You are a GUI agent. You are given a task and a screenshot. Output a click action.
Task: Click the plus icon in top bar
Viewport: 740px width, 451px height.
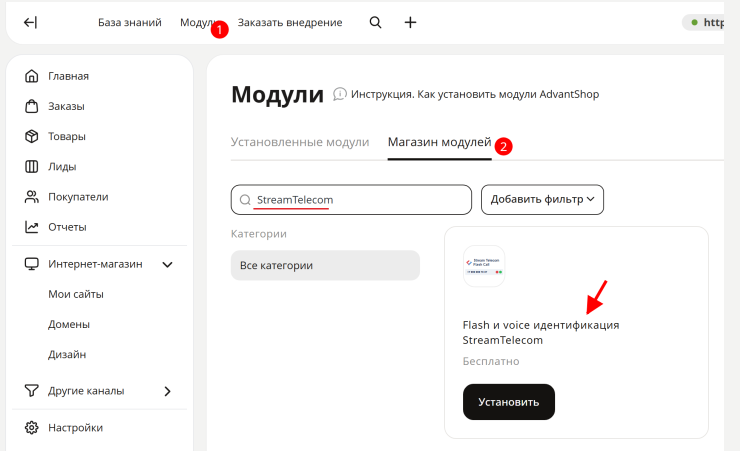410,22
